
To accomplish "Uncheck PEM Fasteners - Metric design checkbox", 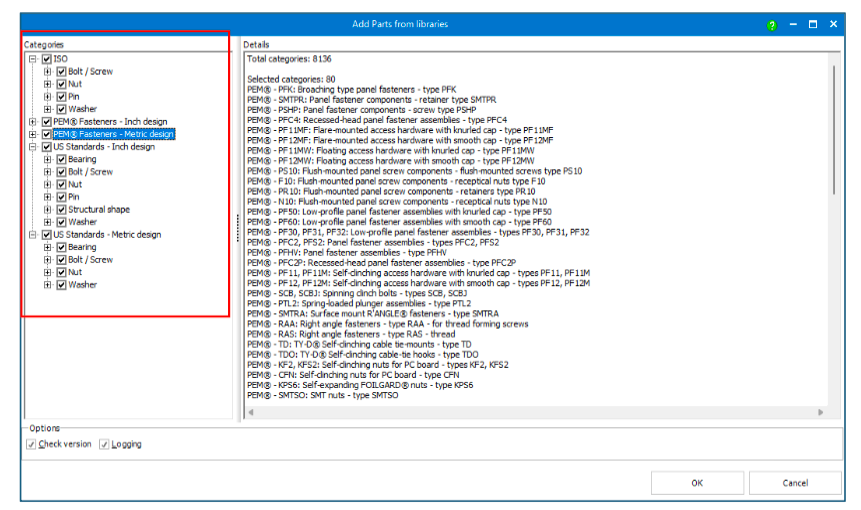I will [x=47, y=134].
